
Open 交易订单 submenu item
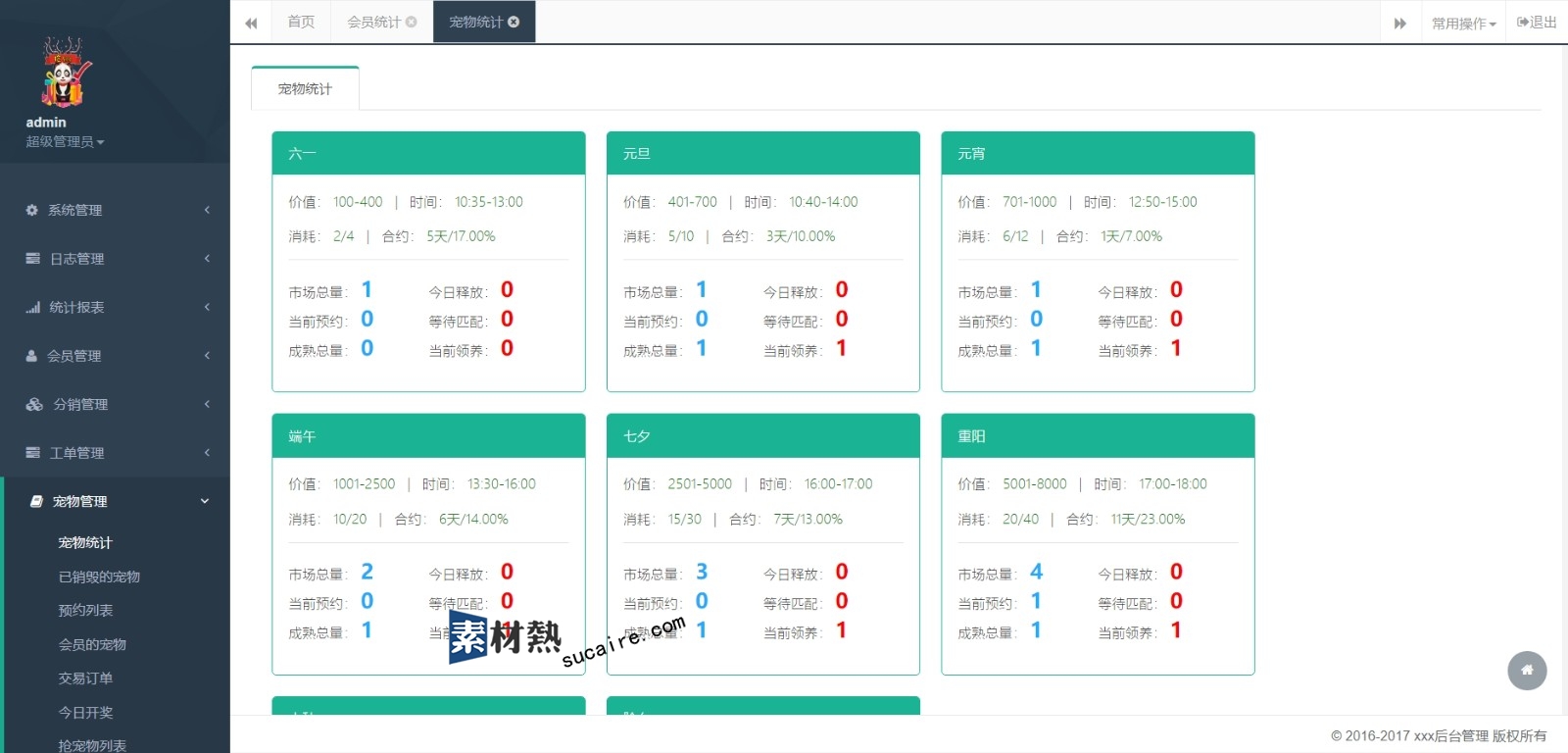[x=85, y=678]
